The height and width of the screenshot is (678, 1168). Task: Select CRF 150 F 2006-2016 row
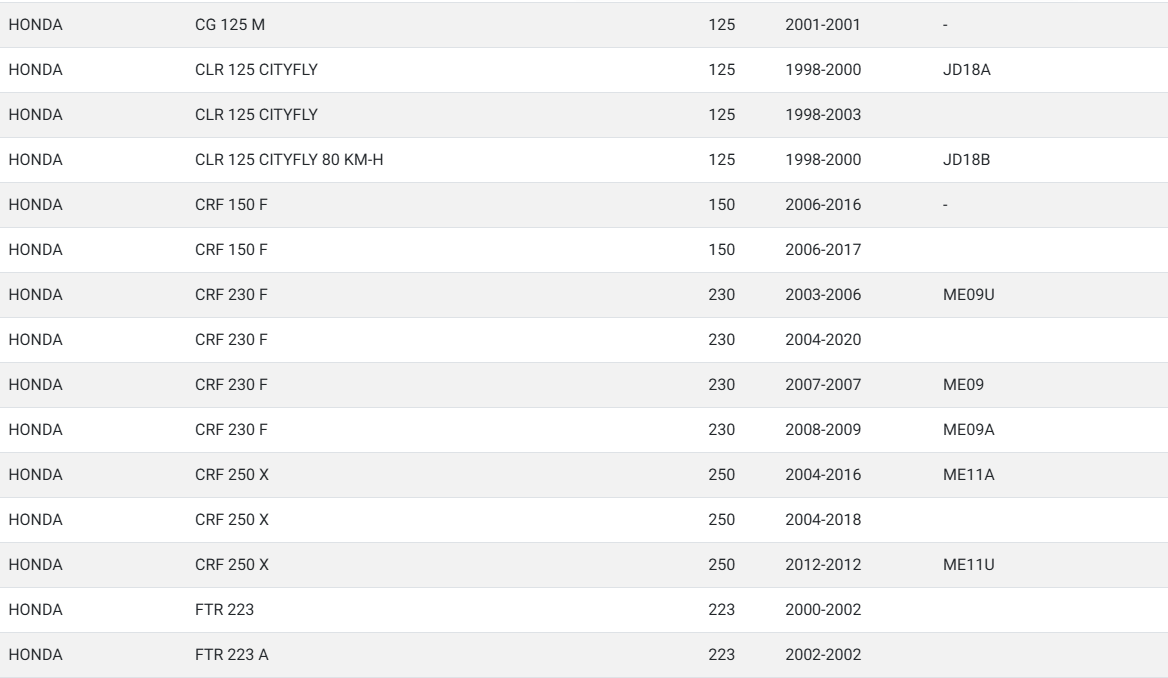pos(584,205)
